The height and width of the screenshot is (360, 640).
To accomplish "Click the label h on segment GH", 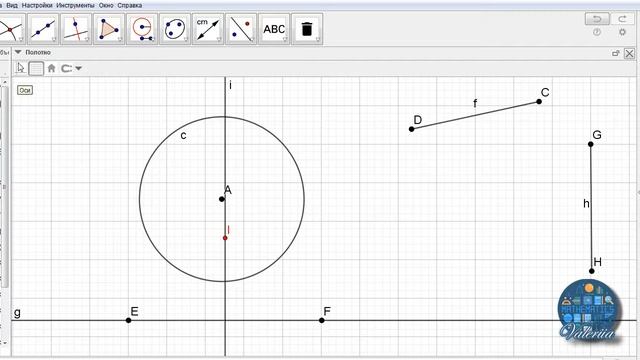I will coord(586,203).
